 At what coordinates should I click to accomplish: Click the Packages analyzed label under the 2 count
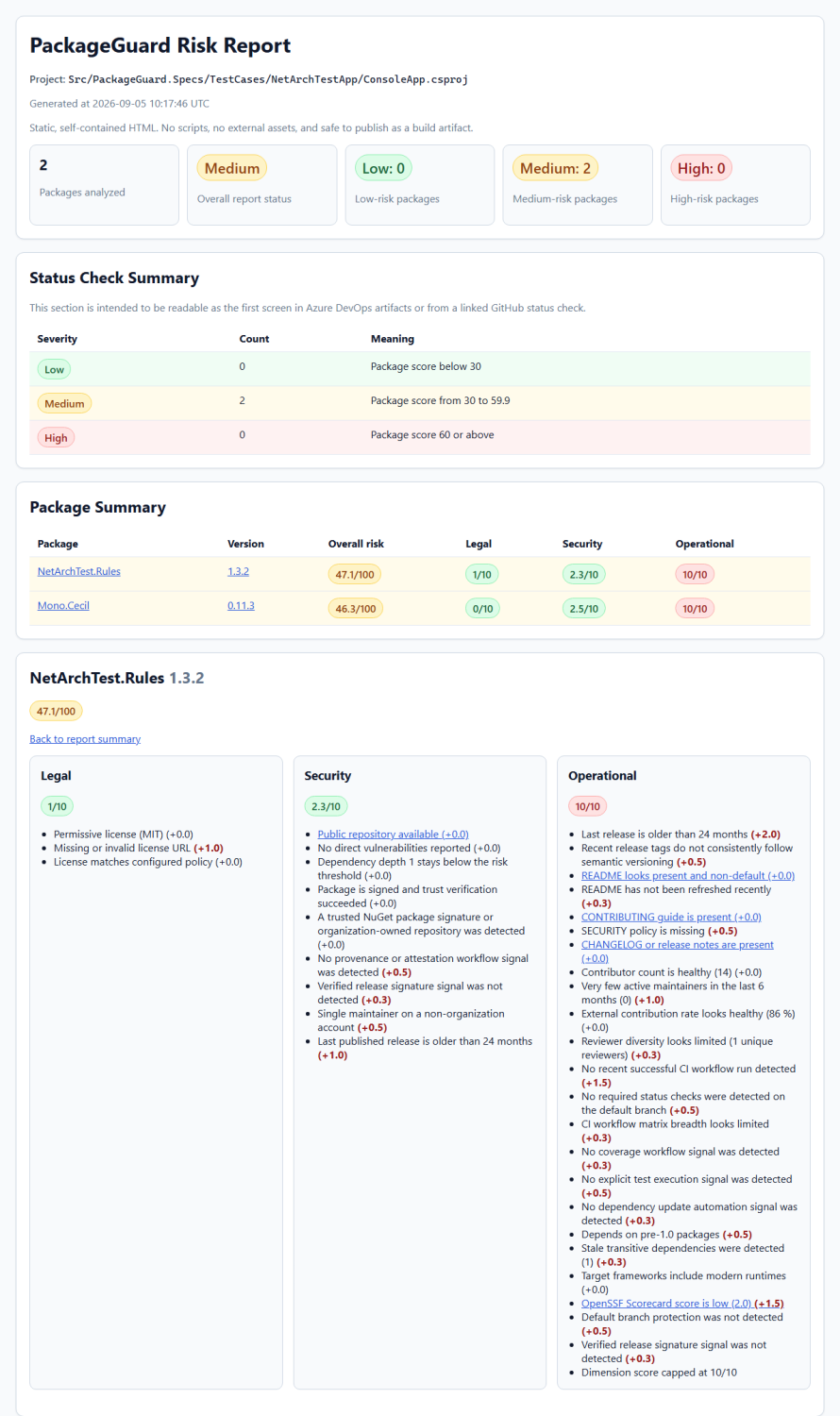(82, 193)
